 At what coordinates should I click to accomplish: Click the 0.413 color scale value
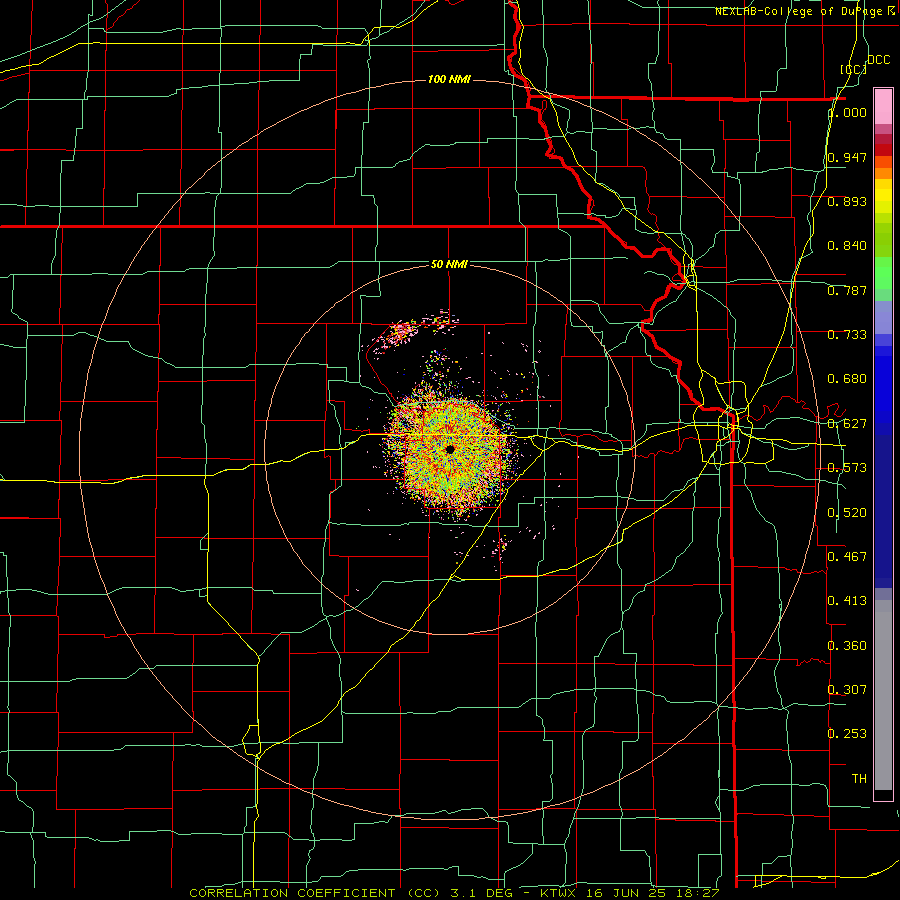pos(847,601)
